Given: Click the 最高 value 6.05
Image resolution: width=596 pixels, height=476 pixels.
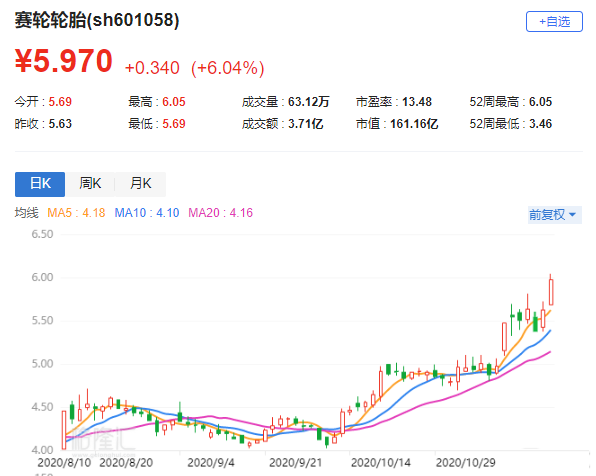Looking at the screenshot, I should coord(174,102).
